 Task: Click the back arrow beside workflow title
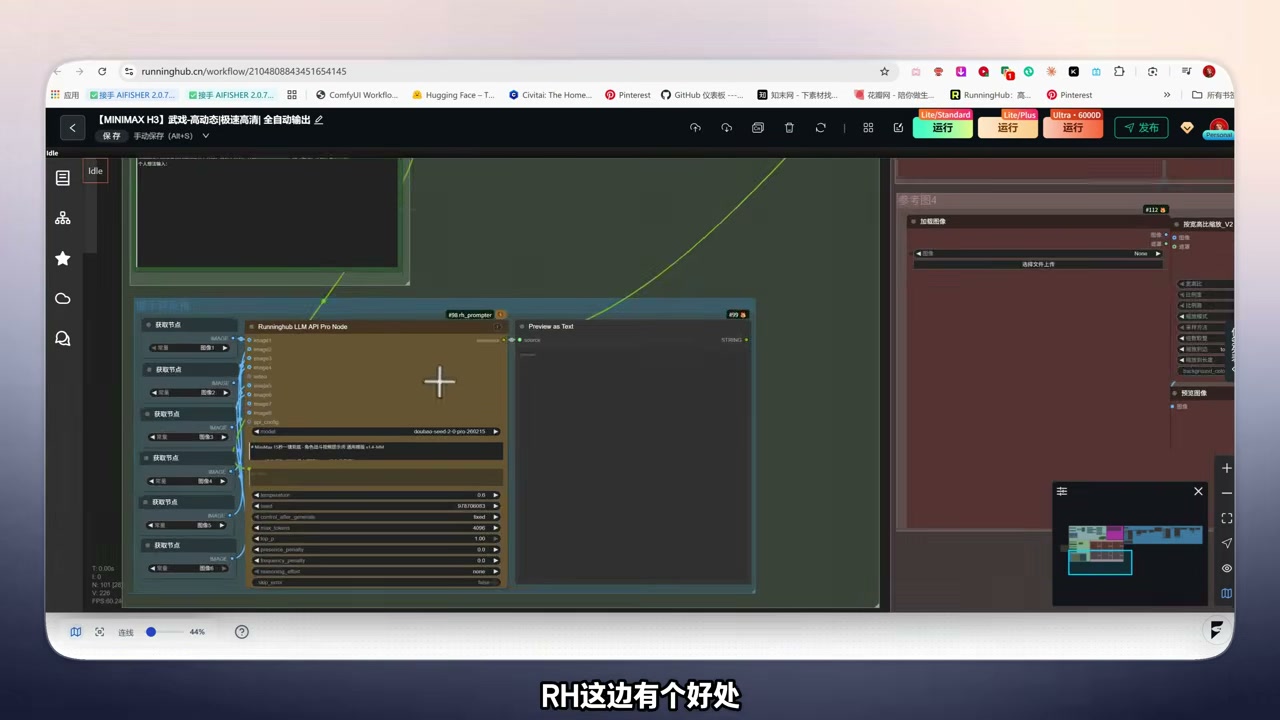tap(72, 127)
